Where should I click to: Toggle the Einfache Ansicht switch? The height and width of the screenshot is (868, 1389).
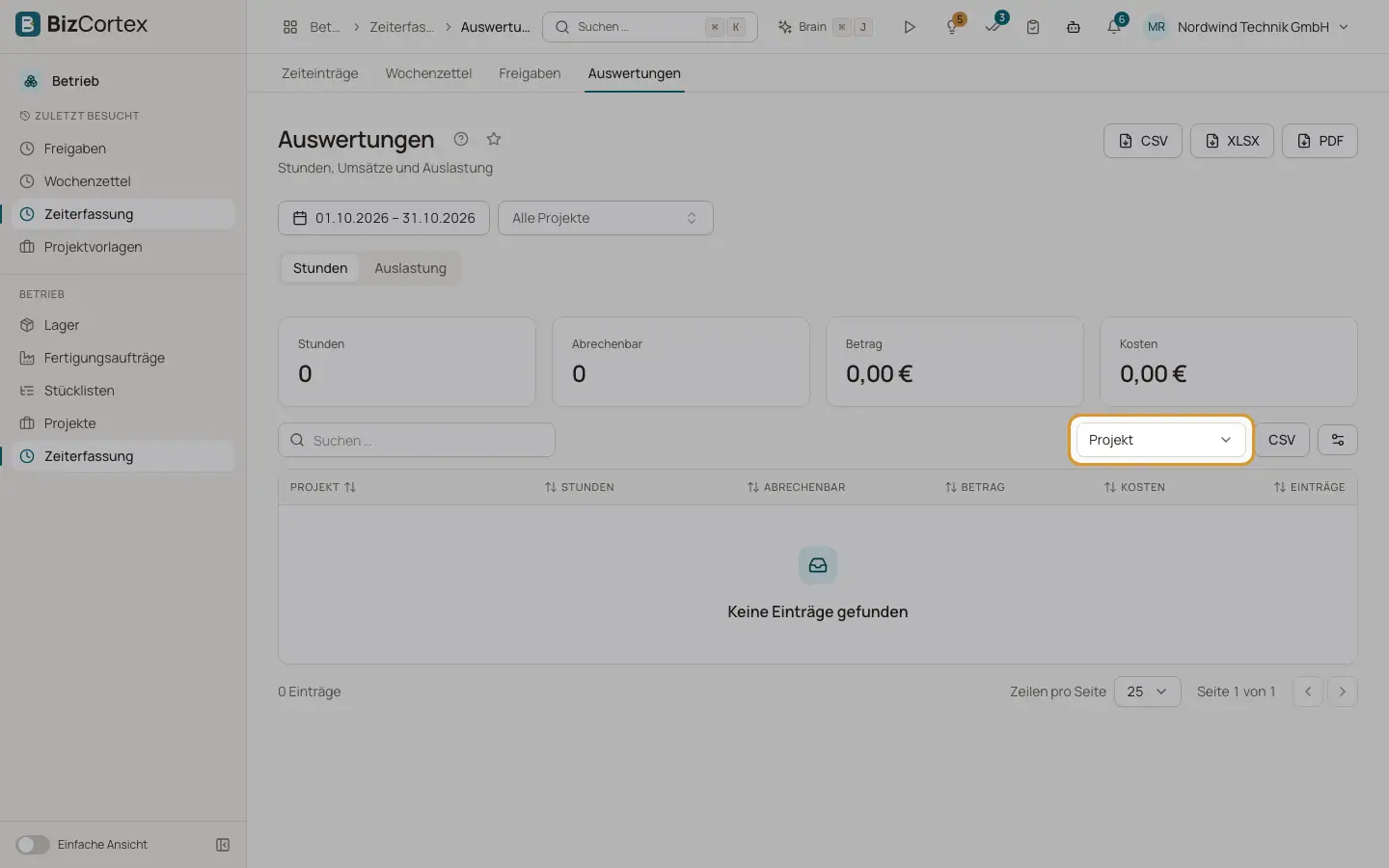point(33,845)
